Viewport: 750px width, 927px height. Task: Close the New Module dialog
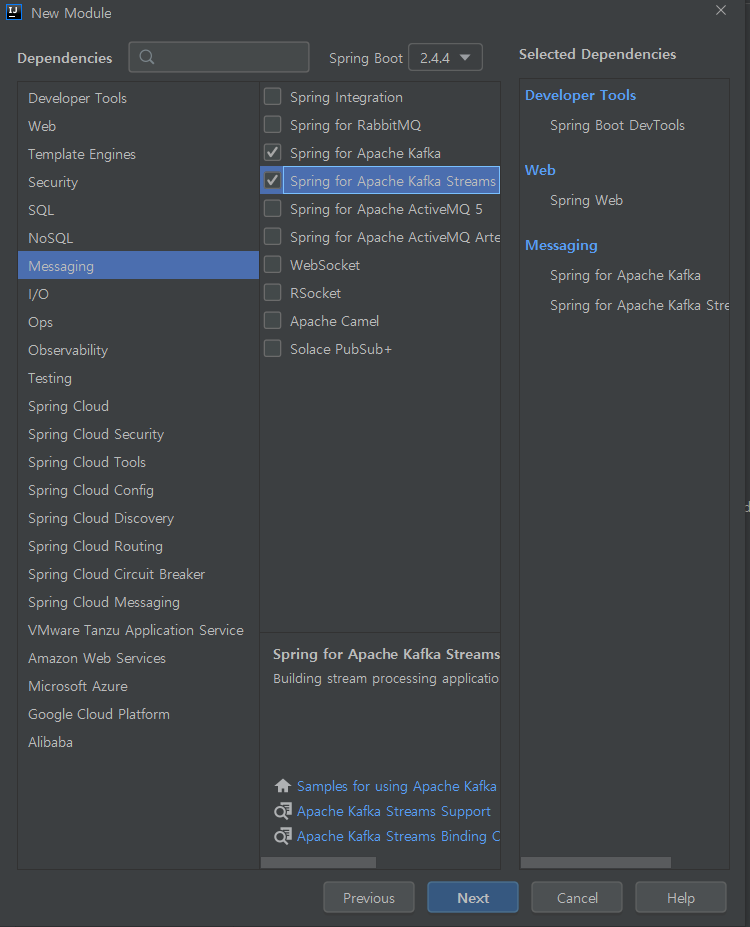(721, 10)
